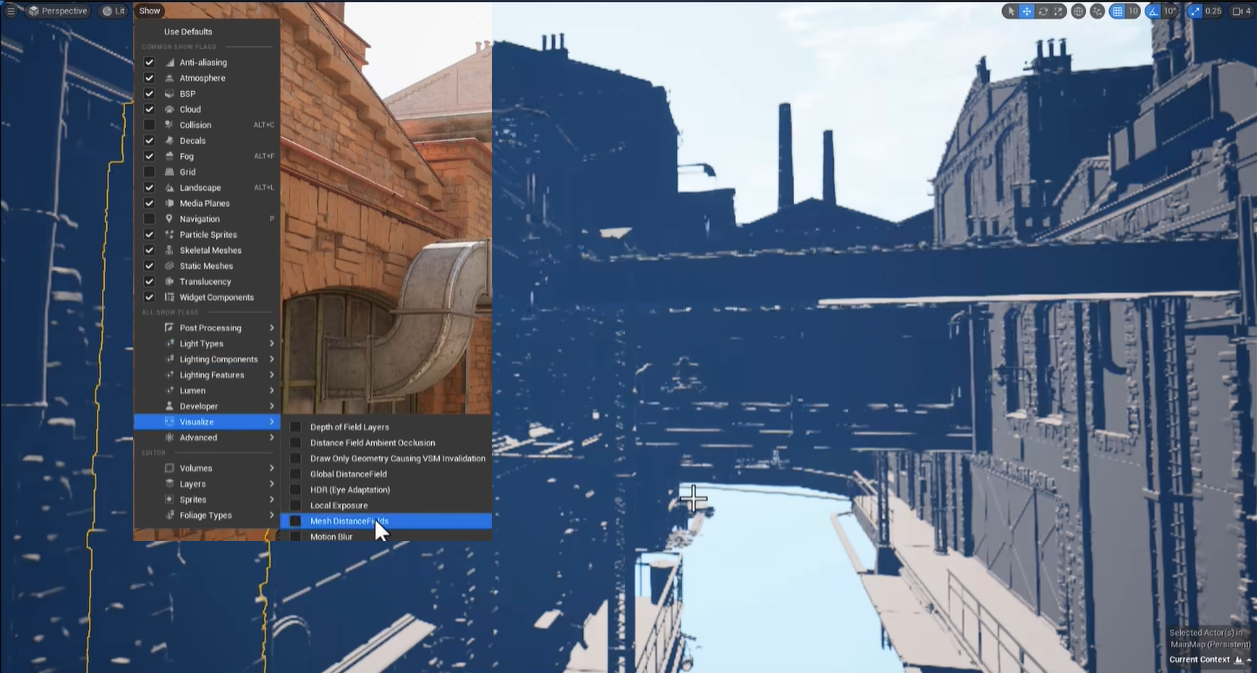Click the Decals icon in the menu
Screen dimensions: 1257x673
click(169, 141)
